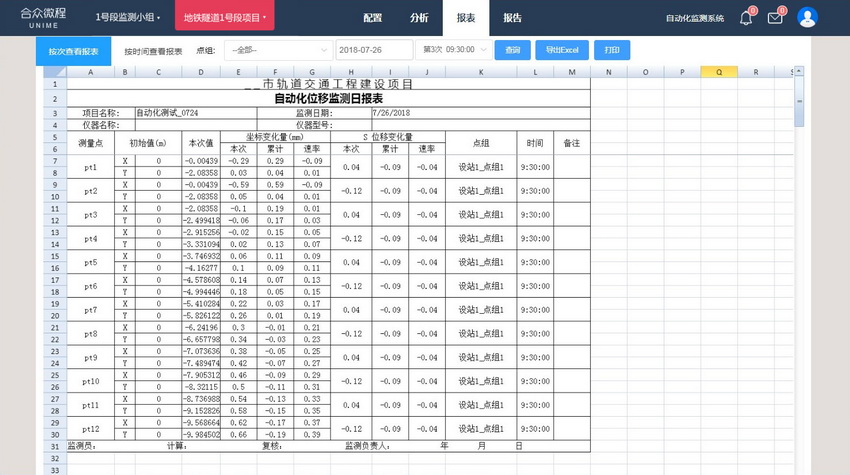Click the 合众微程 UNIME logo
Image resolution: width=850 pixels, height=475 pixels.
[x=43, y=17]
